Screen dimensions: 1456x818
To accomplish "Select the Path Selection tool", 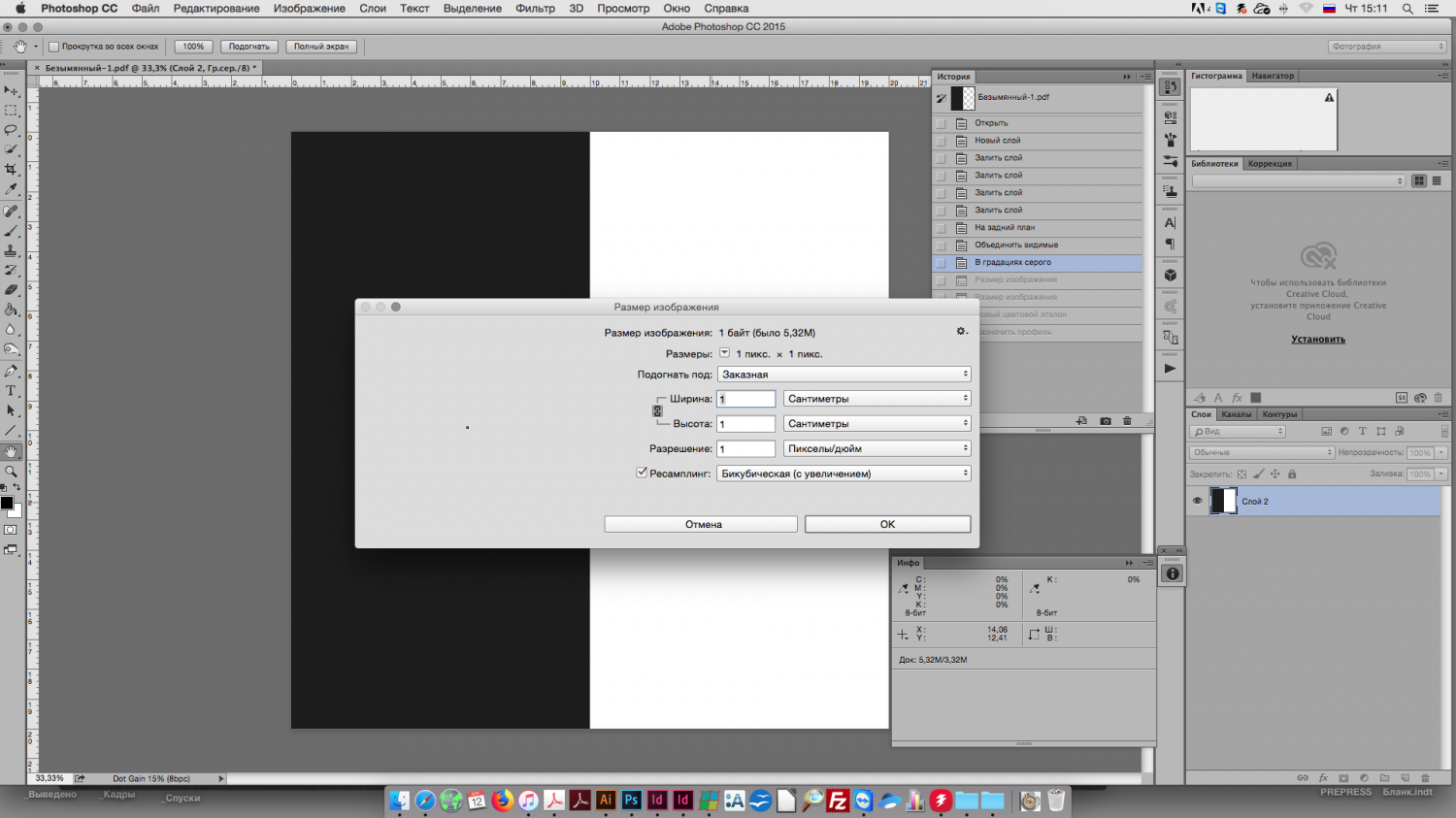I will [x=11, y=411].
